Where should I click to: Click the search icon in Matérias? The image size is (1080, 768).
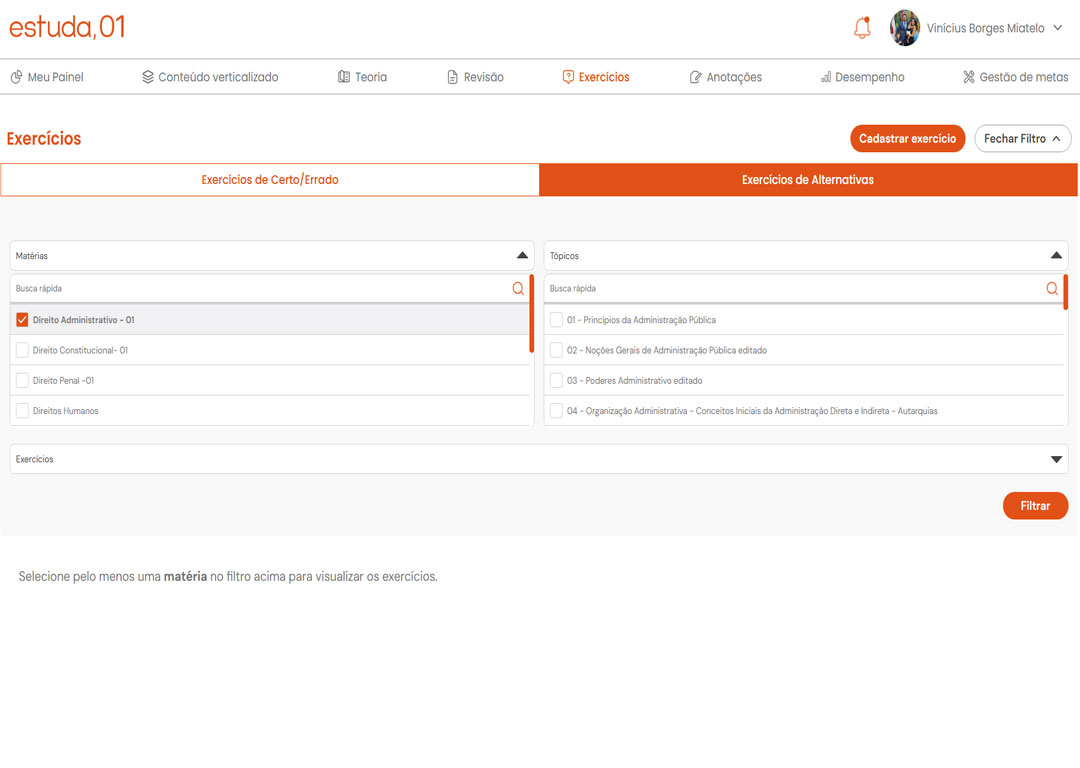[518, 288]
